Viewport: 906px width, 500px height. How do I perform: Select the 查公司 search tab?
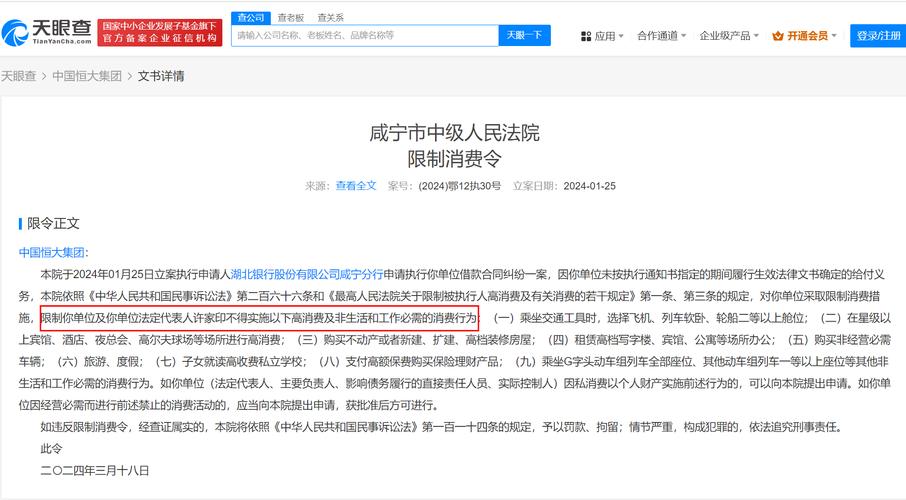coord(251,18)
